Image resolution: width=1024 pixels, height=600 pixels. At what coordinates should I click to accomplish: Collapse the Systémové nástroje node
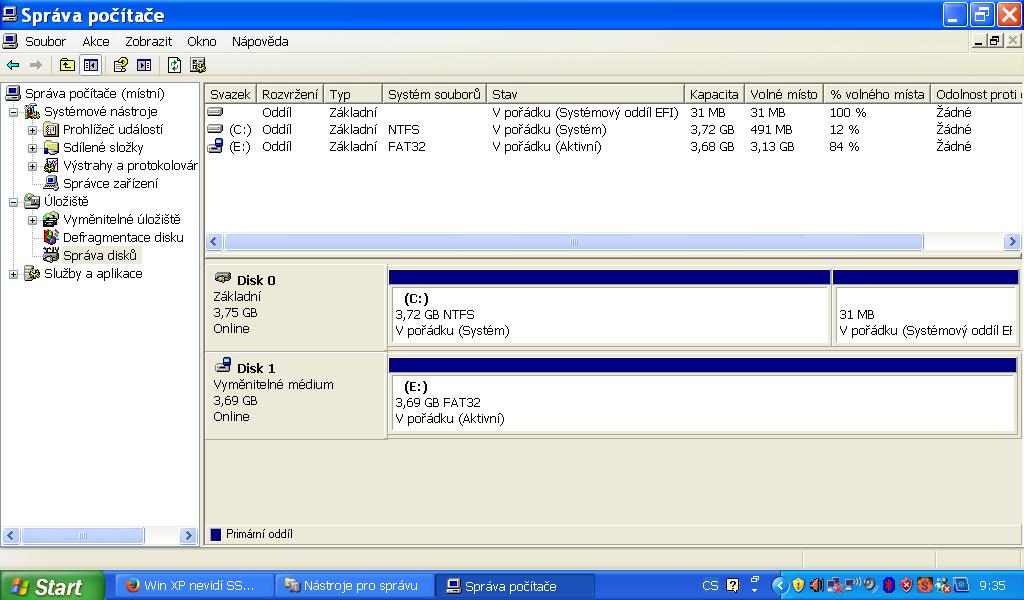click(14, 112)
